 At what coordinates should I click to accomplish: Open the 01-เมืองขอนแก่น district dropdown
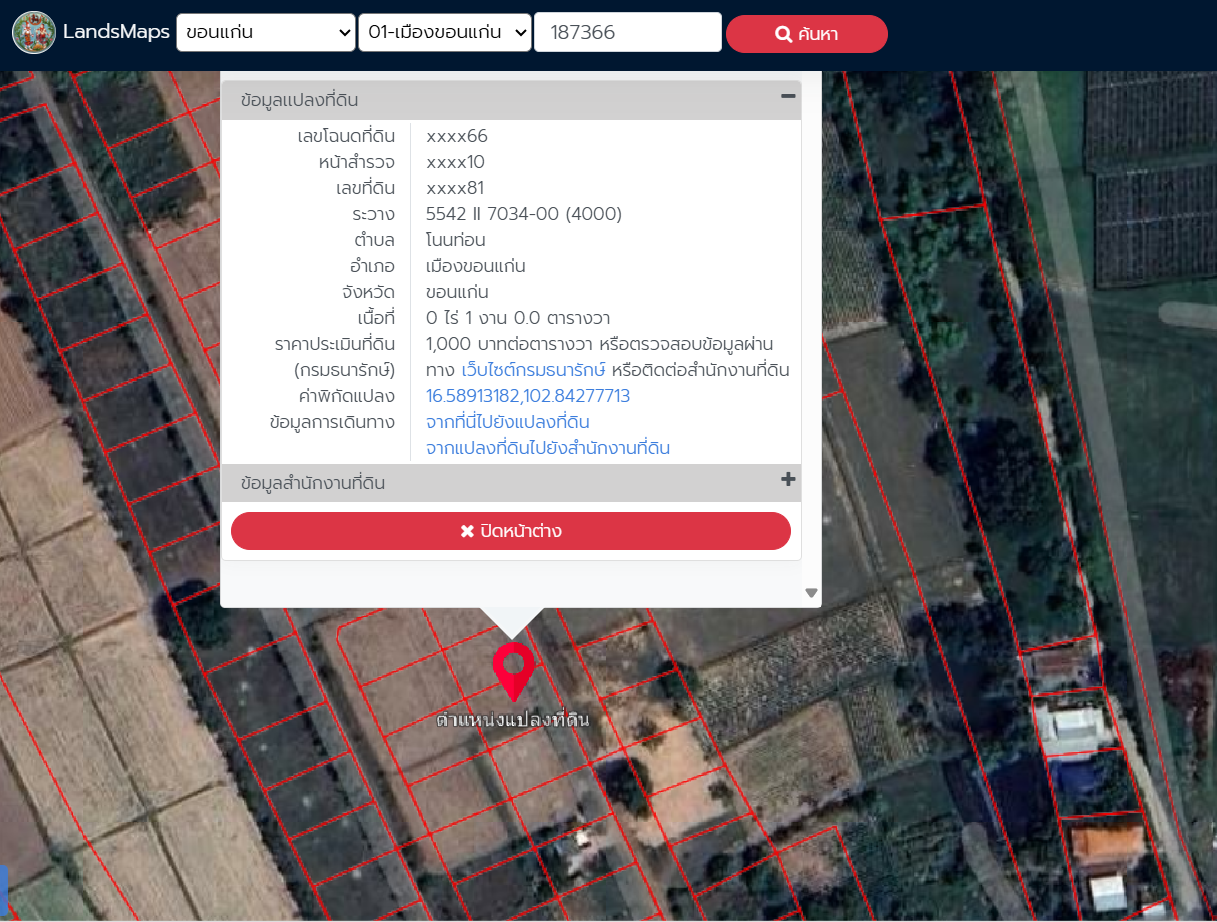445,32
